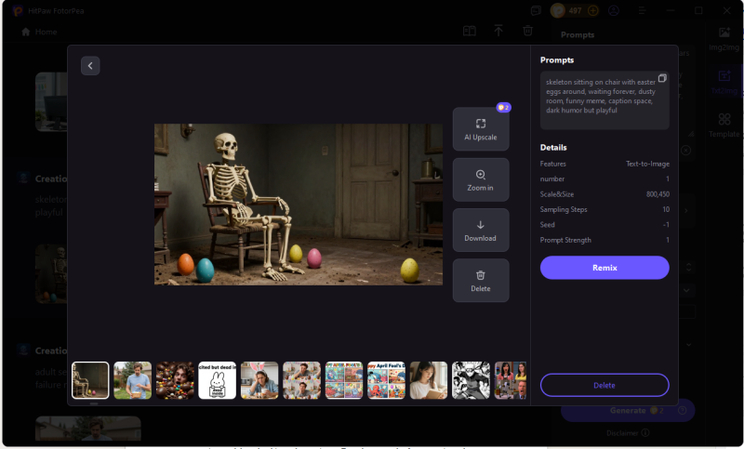The image size is (744, 449).
Task: Download the generated skeleton image
Action: 480,230
